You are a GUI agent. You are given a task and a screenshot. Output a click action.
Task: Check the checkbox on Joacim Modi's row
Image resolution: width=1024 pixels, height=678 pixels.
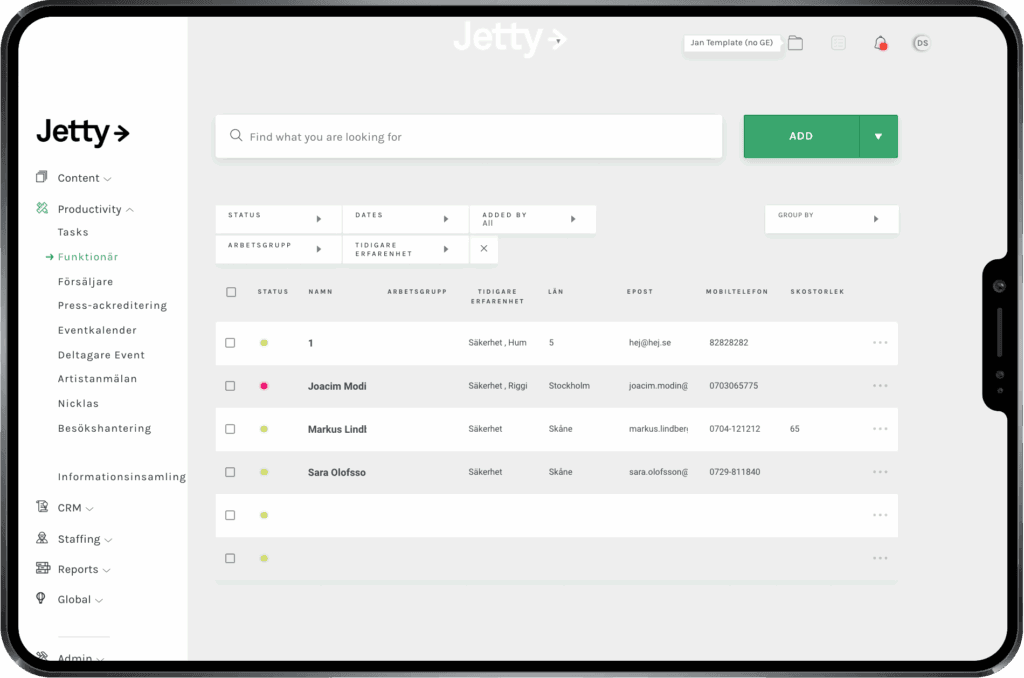tap(230, 385)
